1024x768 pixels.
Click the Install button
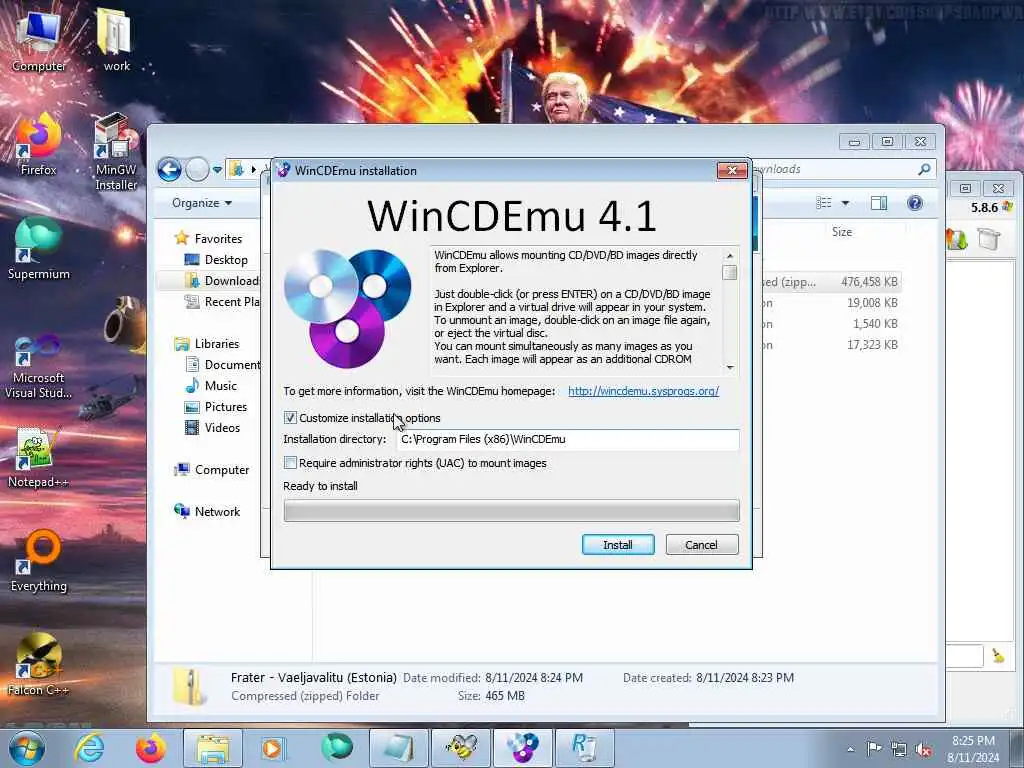[x=618, y=545]
